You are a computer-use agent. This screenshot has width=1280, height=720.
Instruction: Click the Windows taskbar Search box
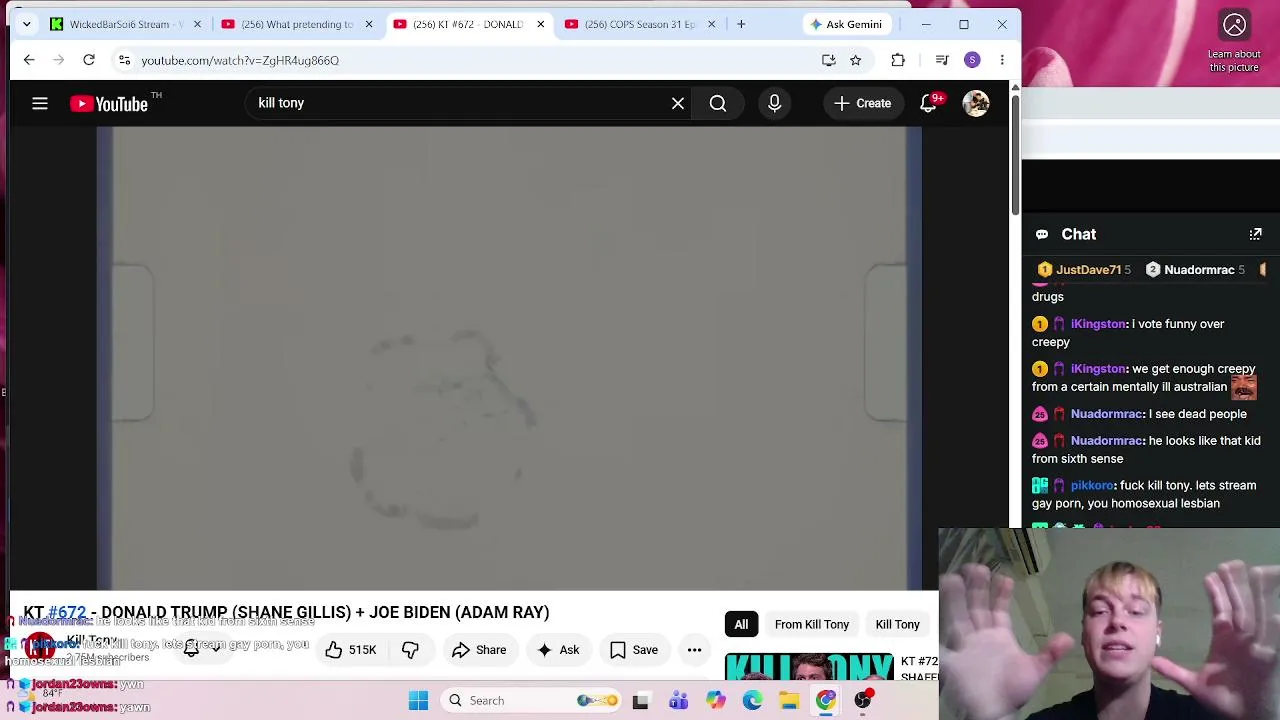[532, 700]
